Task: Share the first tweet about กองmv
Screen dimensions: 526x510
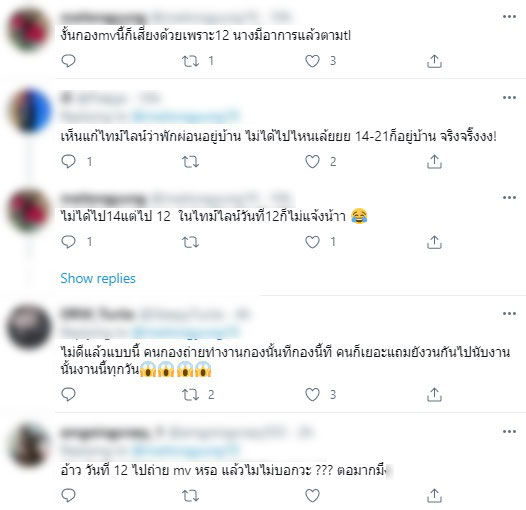Action: pyautogui.click(x=434, y=61)
